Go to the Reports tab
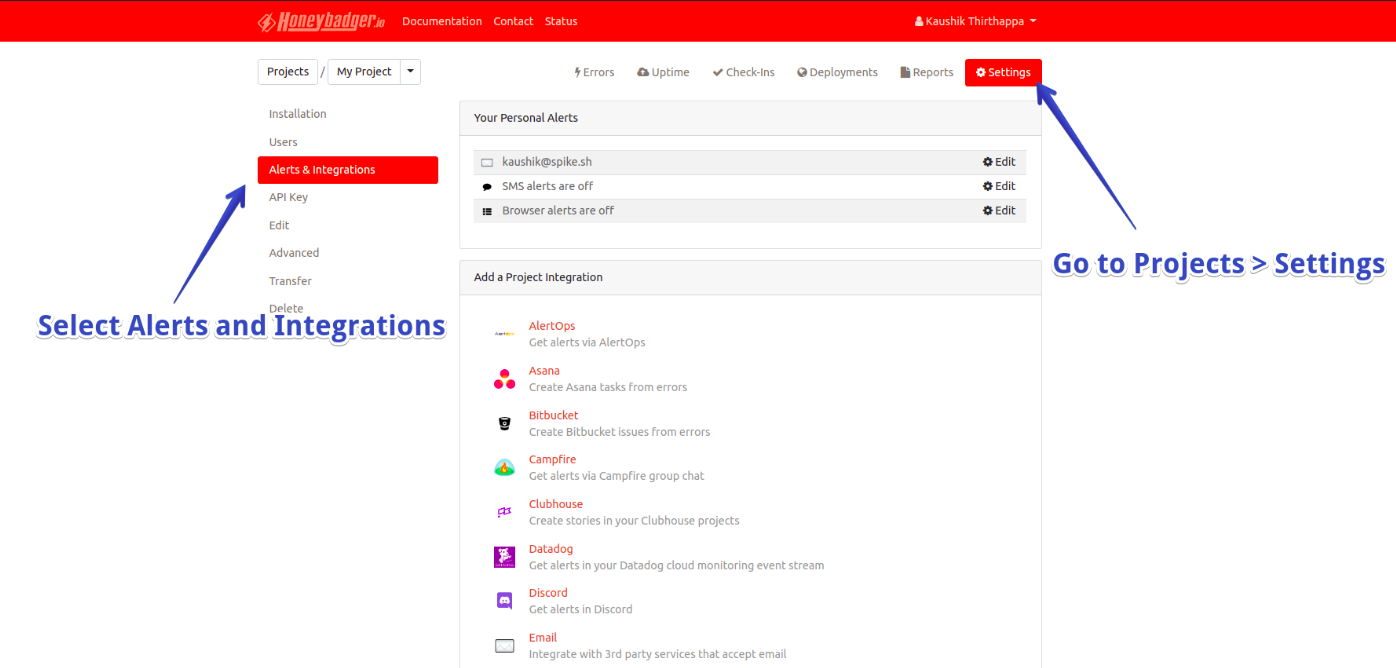 [927, 72]
